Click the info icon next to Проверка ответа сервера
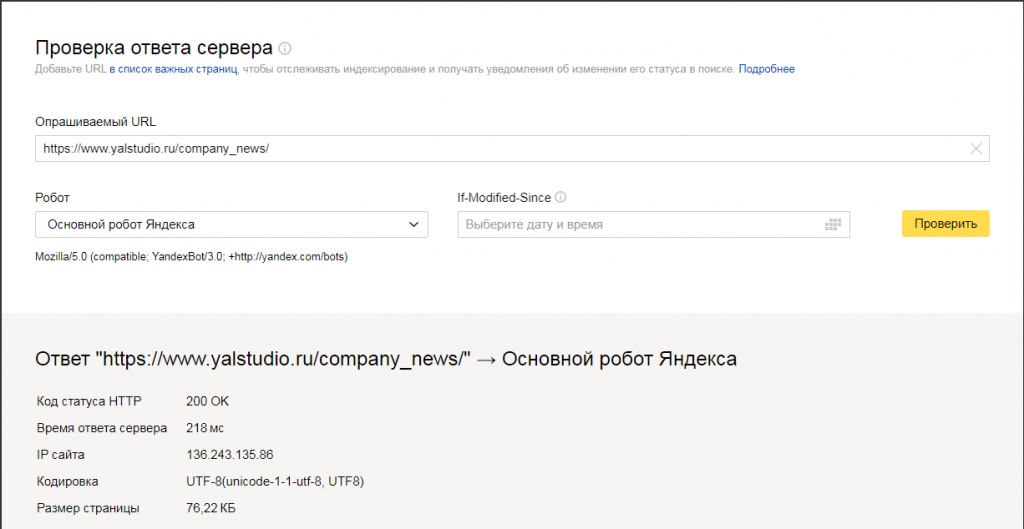Viewport: 1024px width, 529px height. [x=285, y=48]
